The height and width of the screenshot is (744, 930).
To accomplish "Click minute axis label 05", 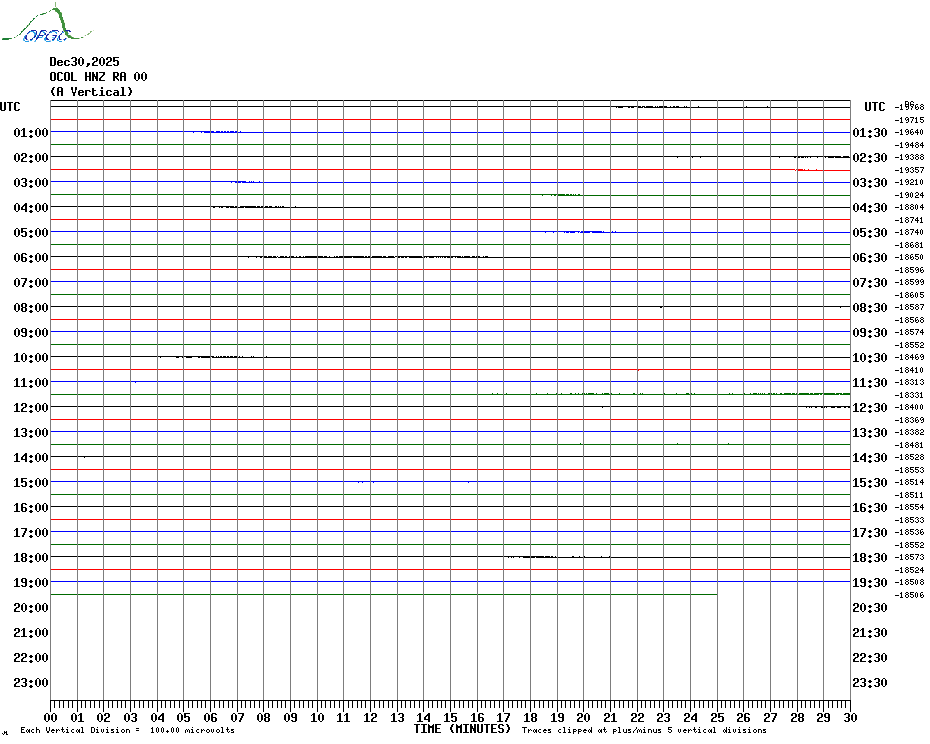I will pos(184,718).
